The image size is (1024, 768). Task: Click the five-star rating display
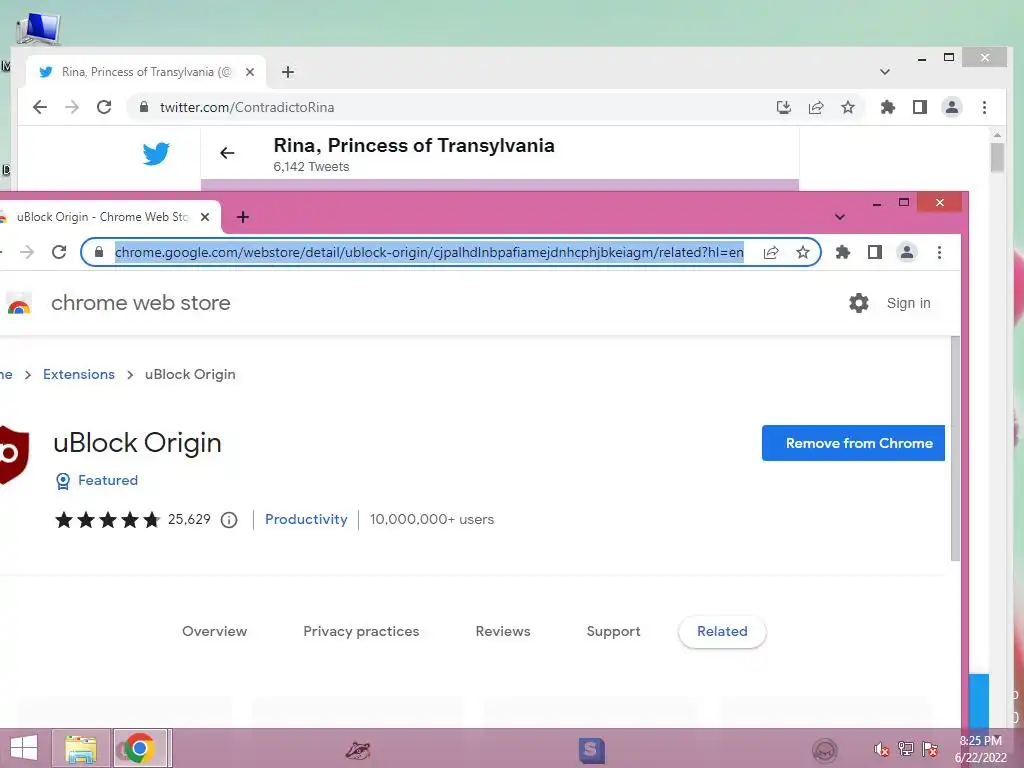click(x=108, y=520)
